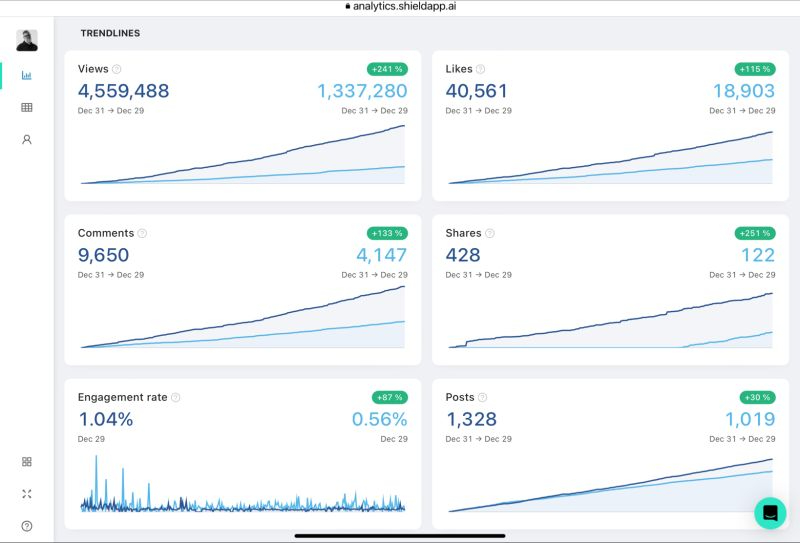This screenshot has height=543, width=800.
Task: Click the TRENDLINES section heading
Action: [x=110, y=33]
